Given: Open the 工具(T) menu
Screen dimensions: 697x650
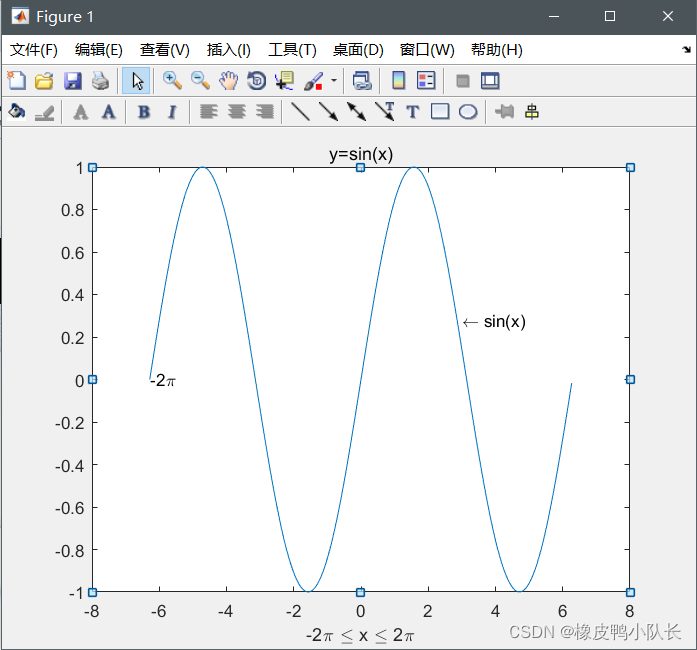Looking at the screenshot, I should point(292,50).
